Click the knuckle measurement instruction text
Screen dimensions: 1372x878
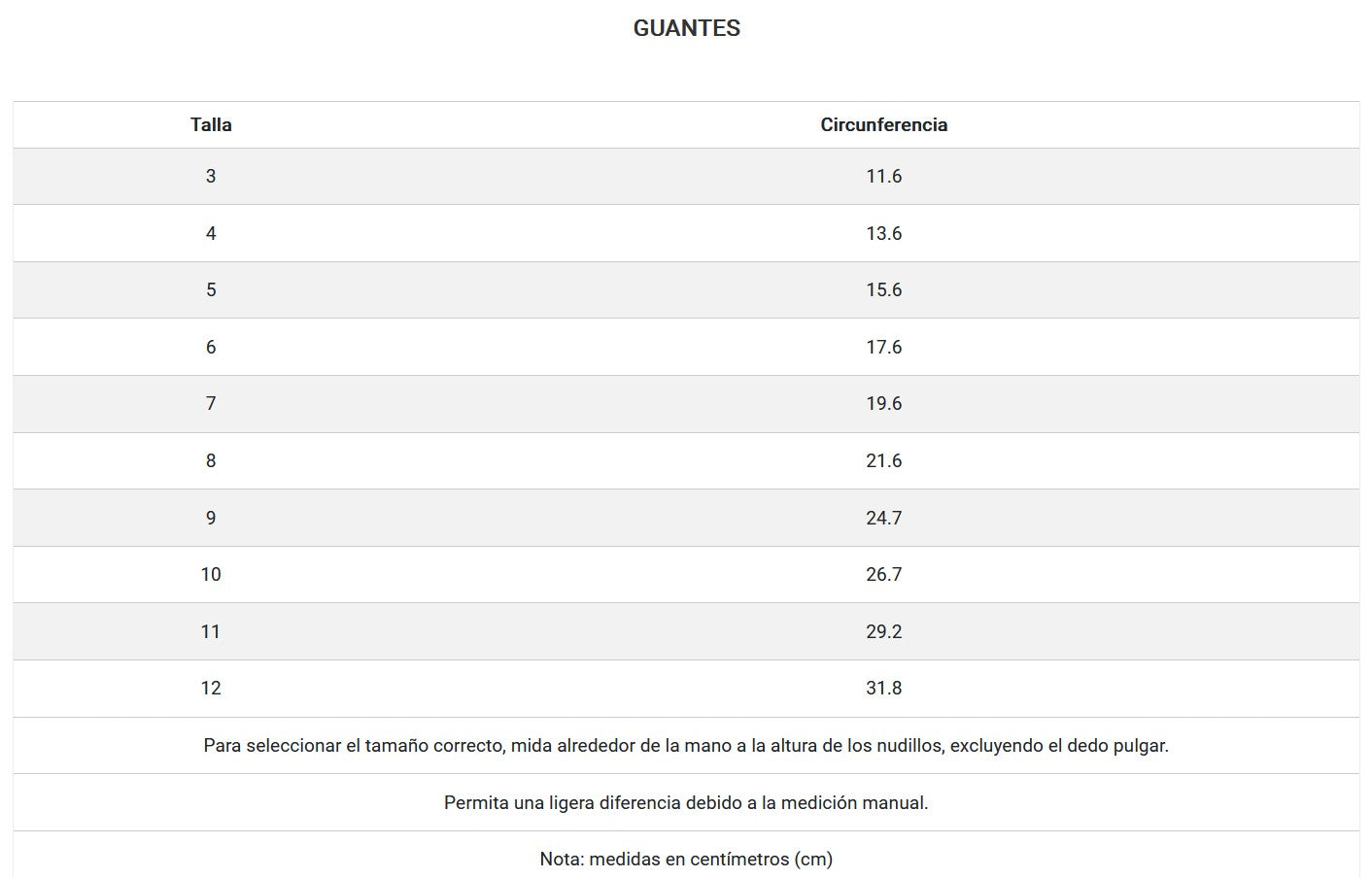[686, 746]
